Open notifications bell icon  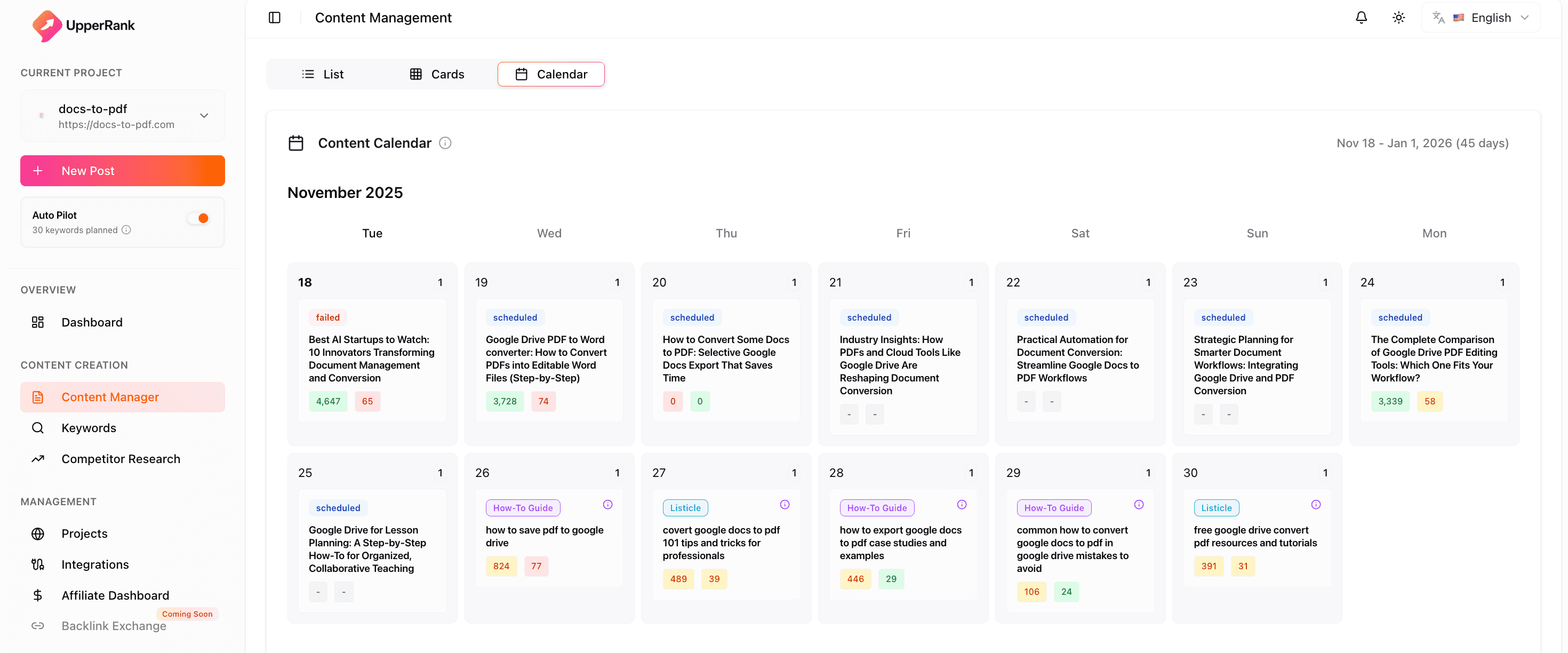(1361, 18)
